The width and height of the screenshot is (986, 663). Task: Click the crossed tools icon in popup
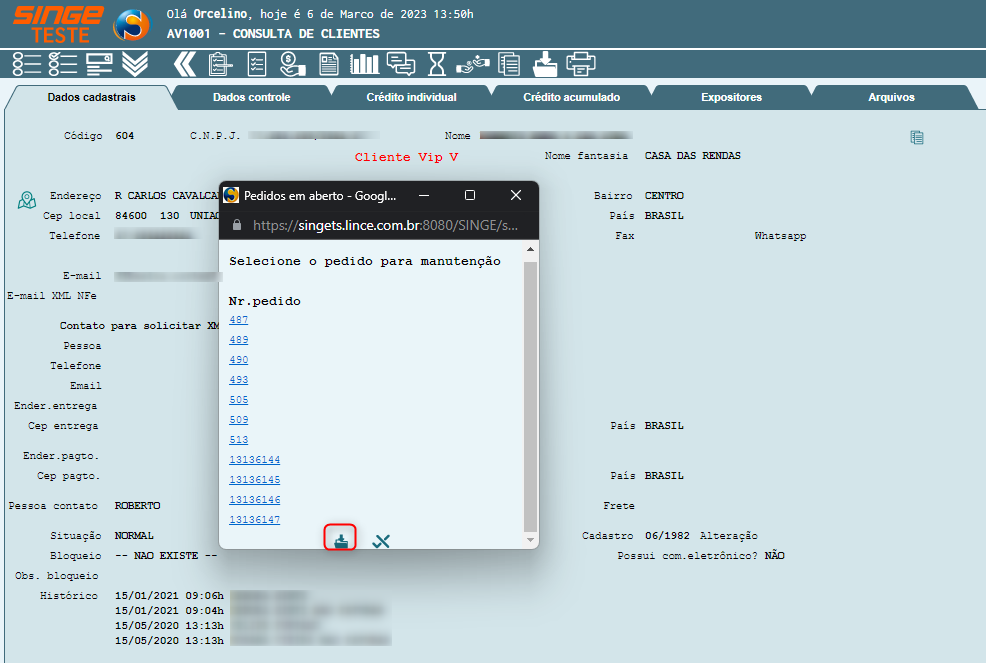click(381, 541)
